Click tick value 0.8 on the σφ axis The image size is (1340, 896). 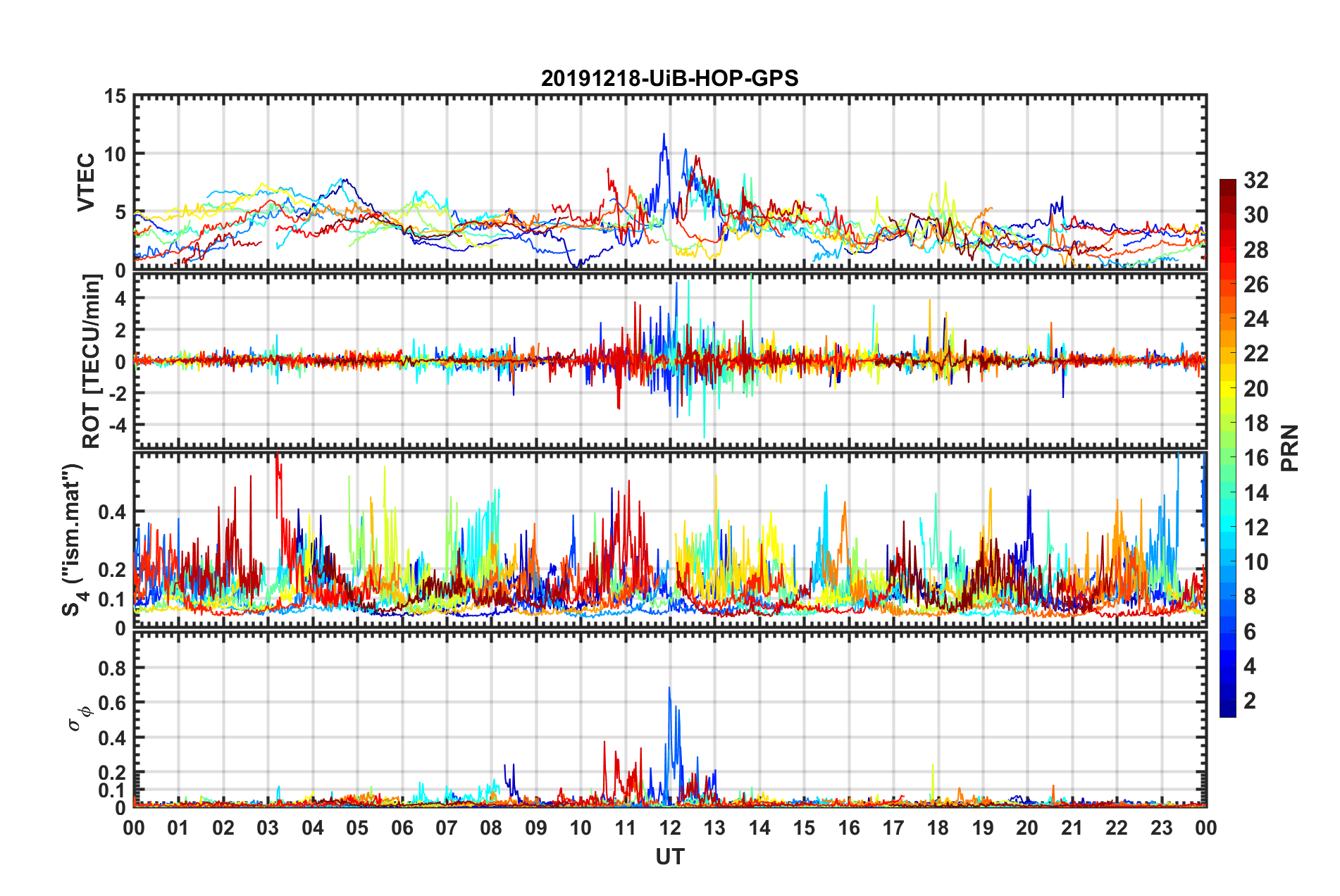click(x=113, y=668)
